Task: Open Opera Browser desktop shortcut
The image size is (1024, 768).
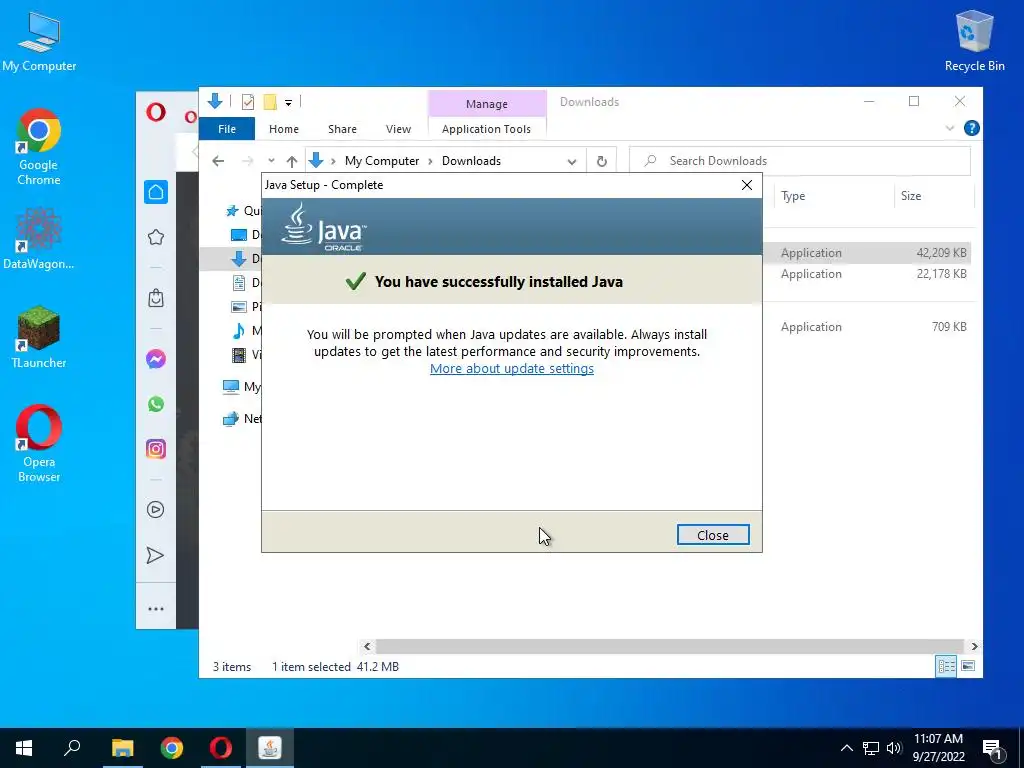Action: click(x=39, y=444)
